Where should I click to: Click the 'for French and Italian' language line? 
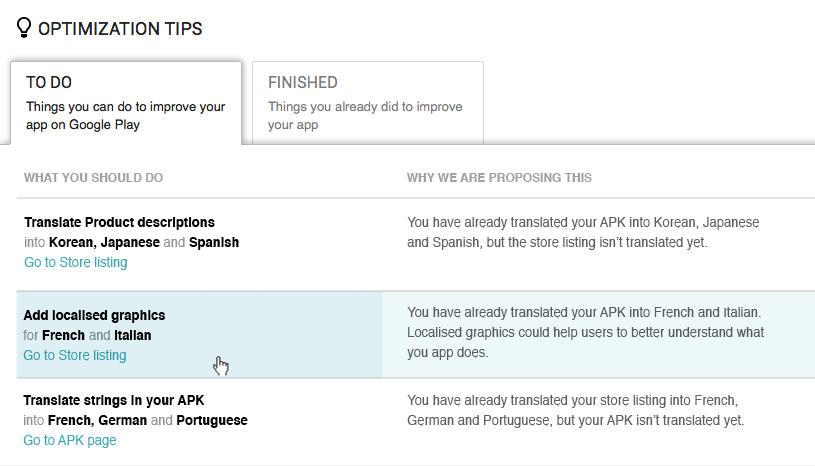[87, 335]
